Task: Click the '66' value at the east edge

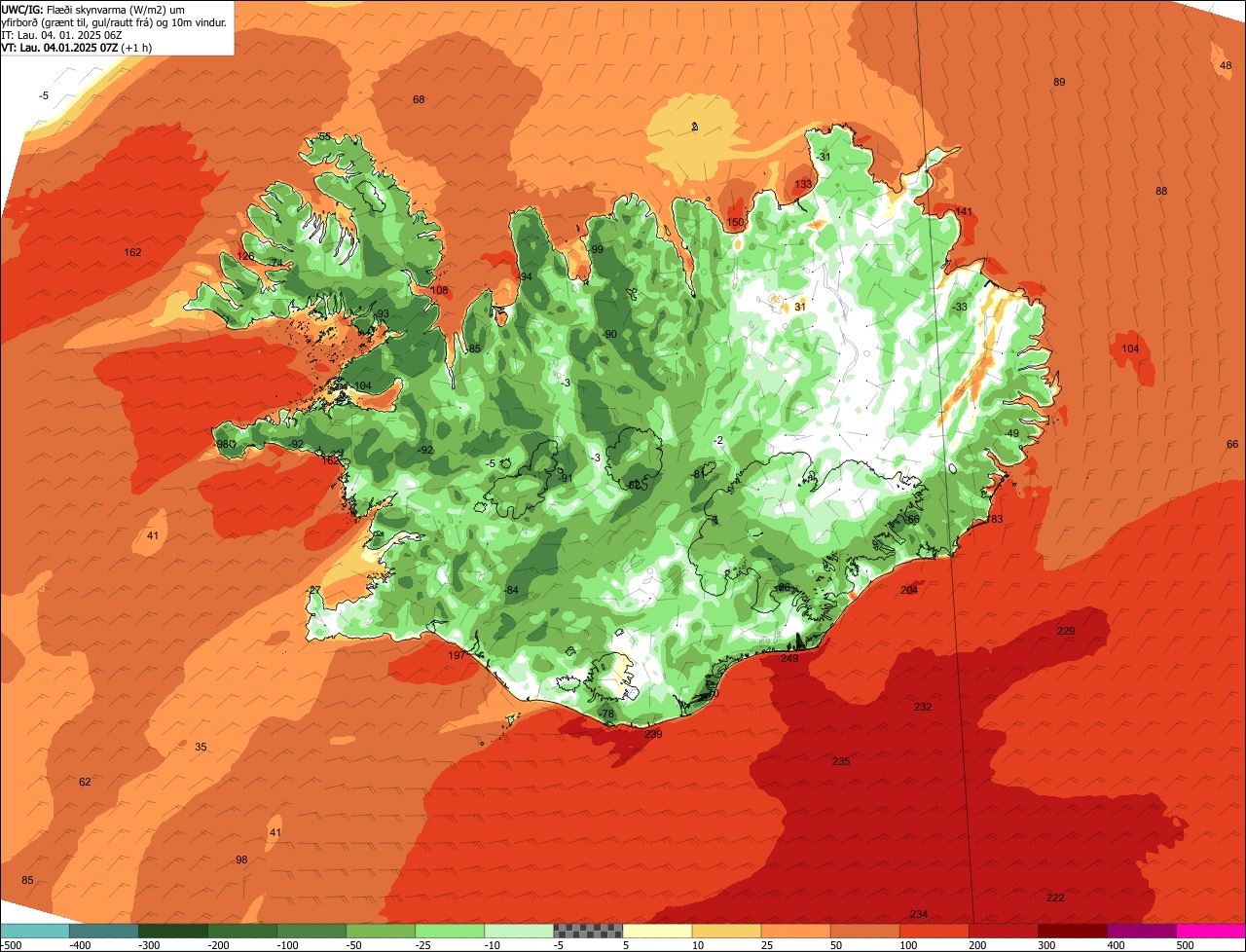Action: 1232,445
